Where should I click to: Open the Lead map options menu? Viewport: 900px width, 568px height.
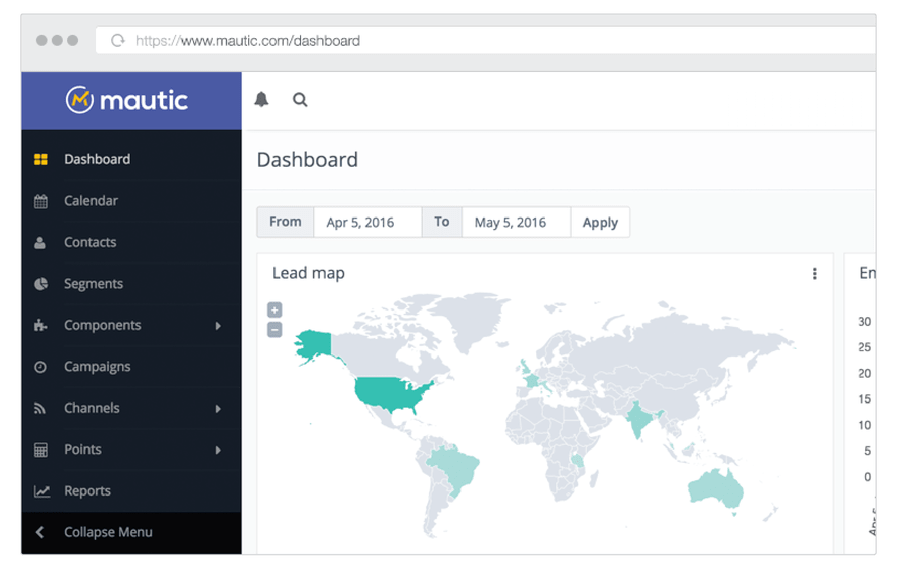(814, 274)
